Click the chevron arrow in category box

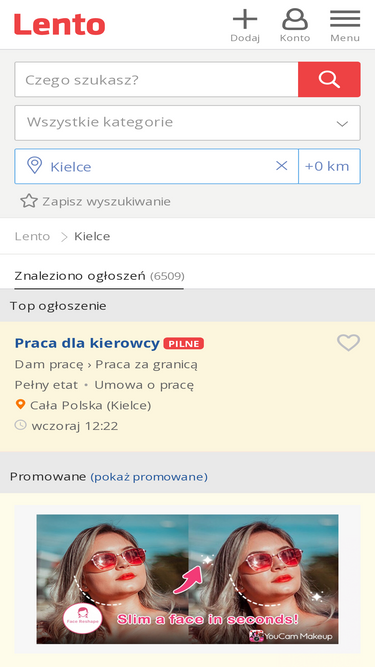pos(342,124)
